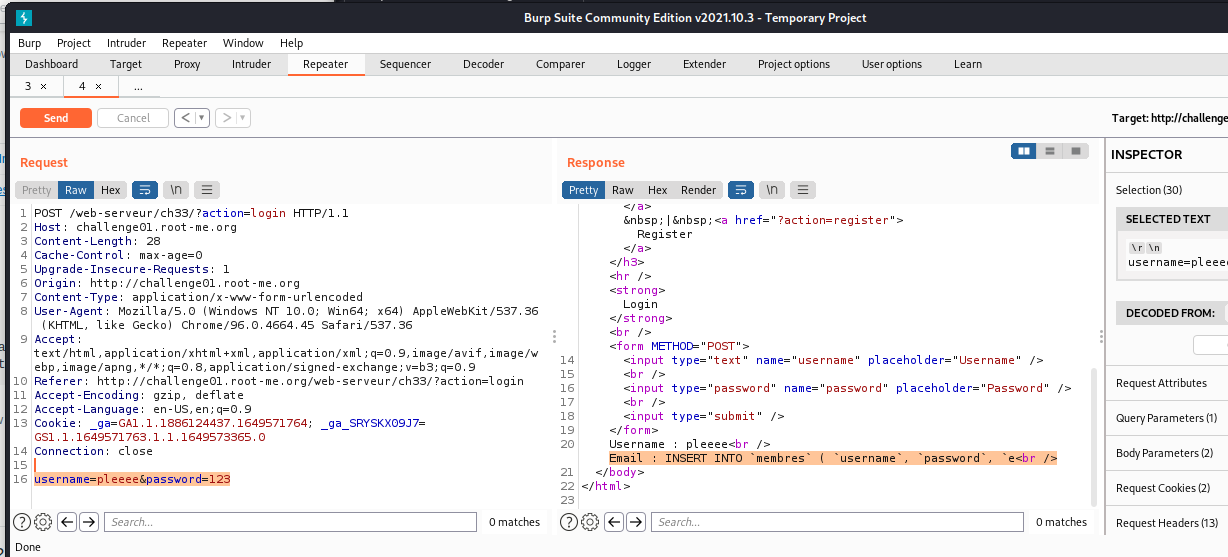Viewport: 1228px width, 557px height.
Task: Switch to the Dashboard tab
Action: 52,64
